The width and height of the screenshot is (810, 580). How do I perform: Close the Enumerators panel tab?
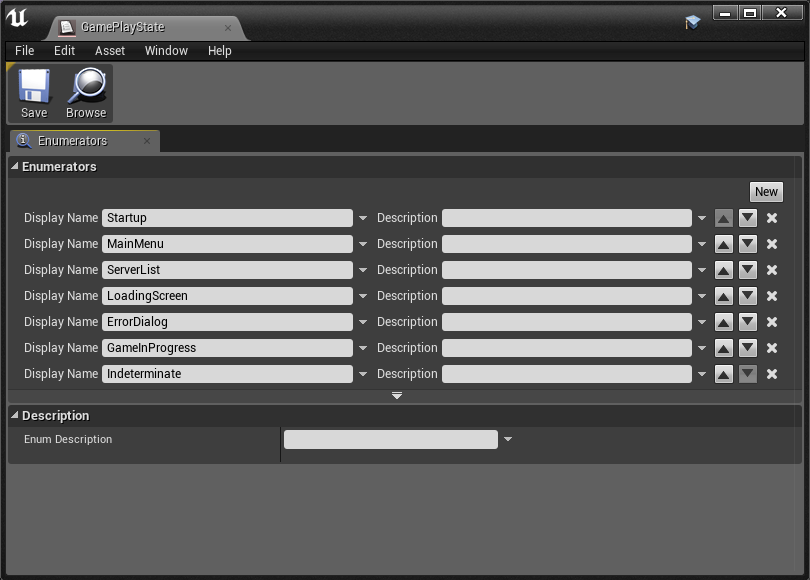147,141
